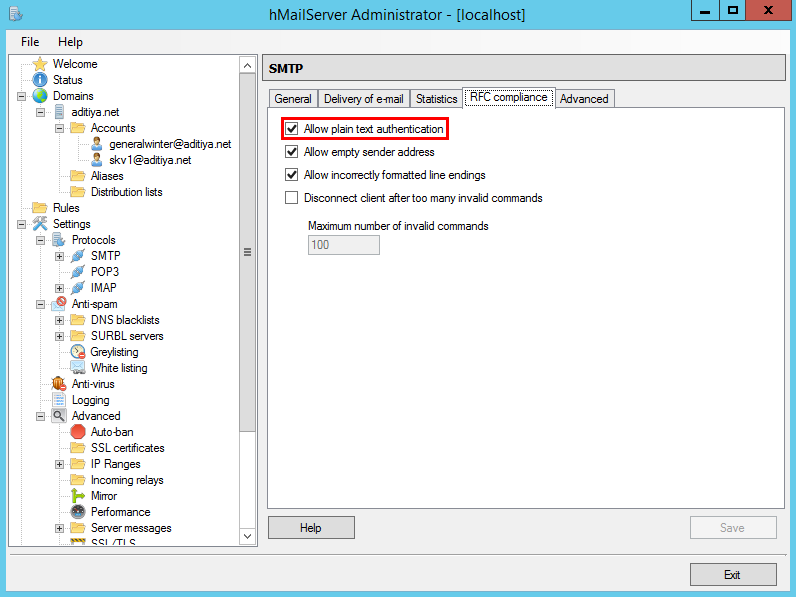Click the Anti-spam envelope icon
The image size is (796, 597).
pos(59,304)
